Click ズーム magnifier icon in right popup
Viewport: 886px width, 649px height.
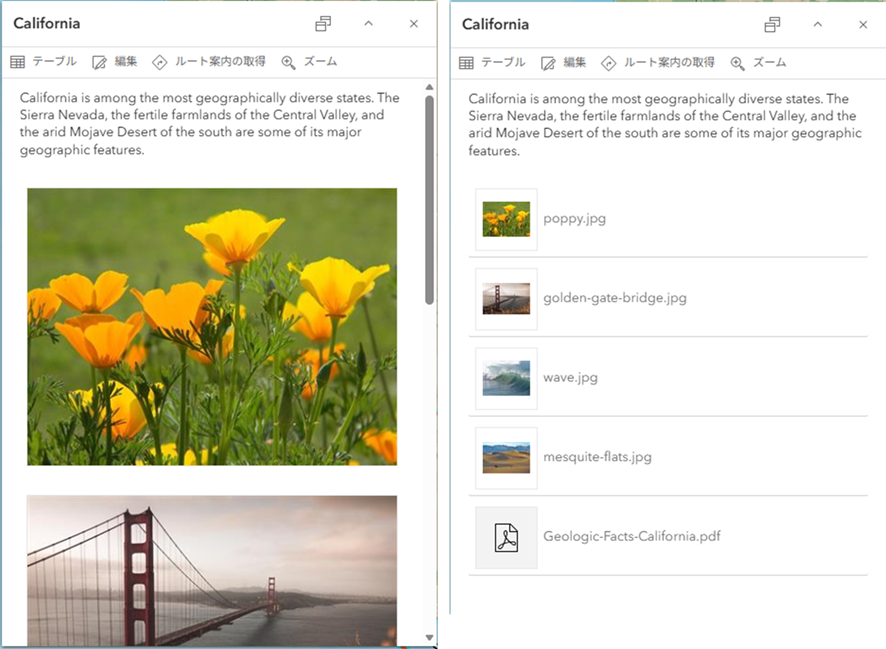point(737,63)
